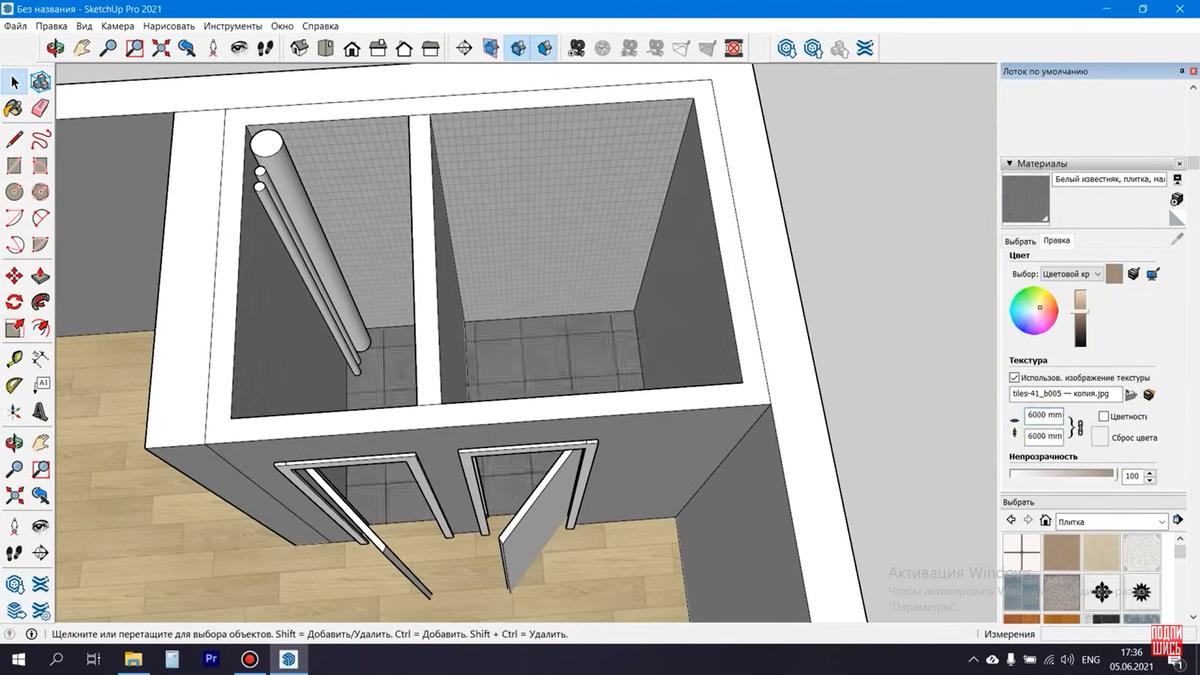Open the 'Плитка' material collection dropdown

[1112, 522]
